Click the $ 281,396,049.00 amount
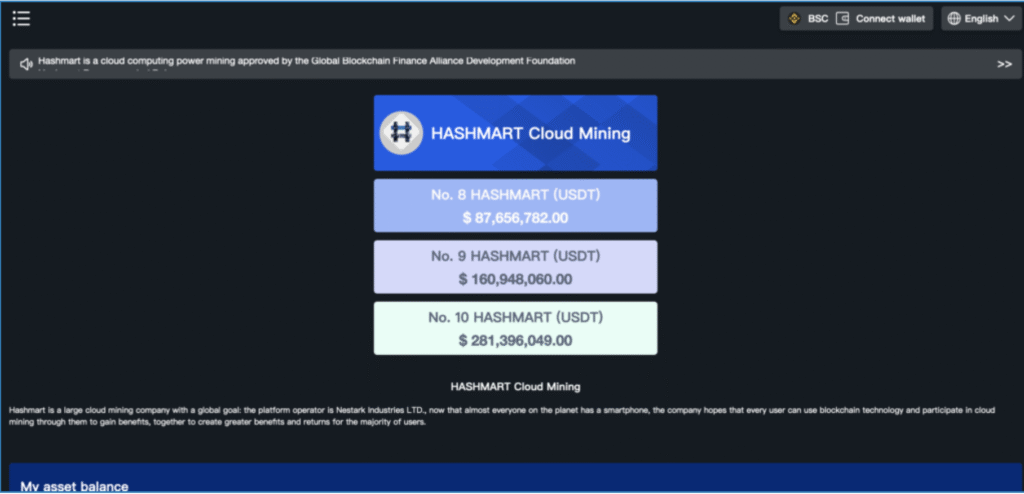Viewport: 1024px width, 494px height. [515, 340]
